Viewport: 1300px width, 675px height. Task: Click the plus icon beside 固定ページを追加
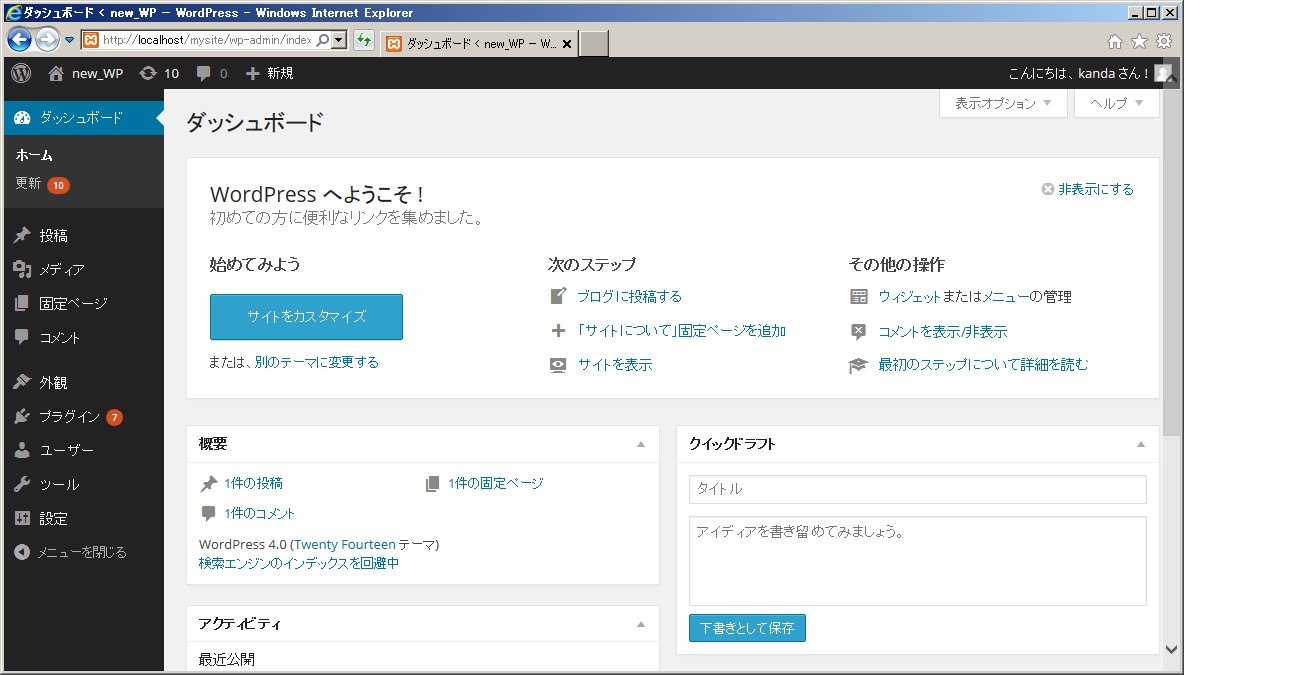tap(558, 331)
